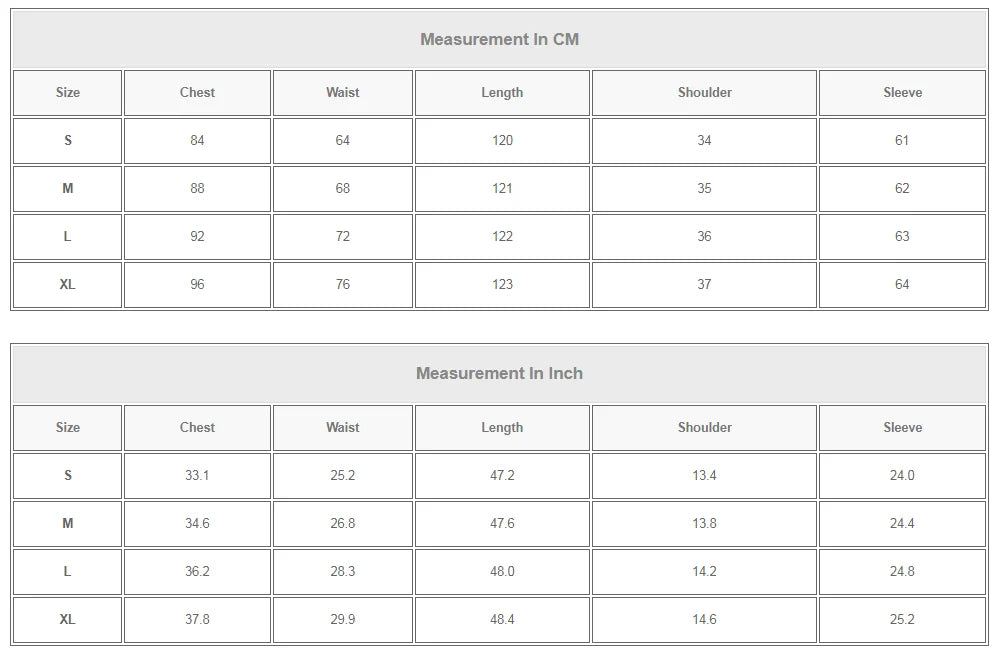The height and width of the screenshot is (660, 999).
Task: Select the Chest header in CM table
Action: [197, 93]
